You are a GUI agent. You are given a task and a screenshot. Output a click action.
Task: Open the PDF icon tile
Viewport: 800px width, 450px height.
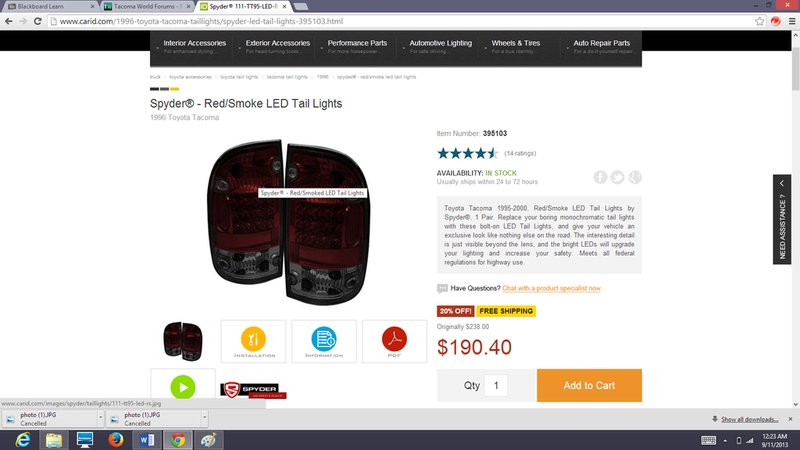pos(394,341)
